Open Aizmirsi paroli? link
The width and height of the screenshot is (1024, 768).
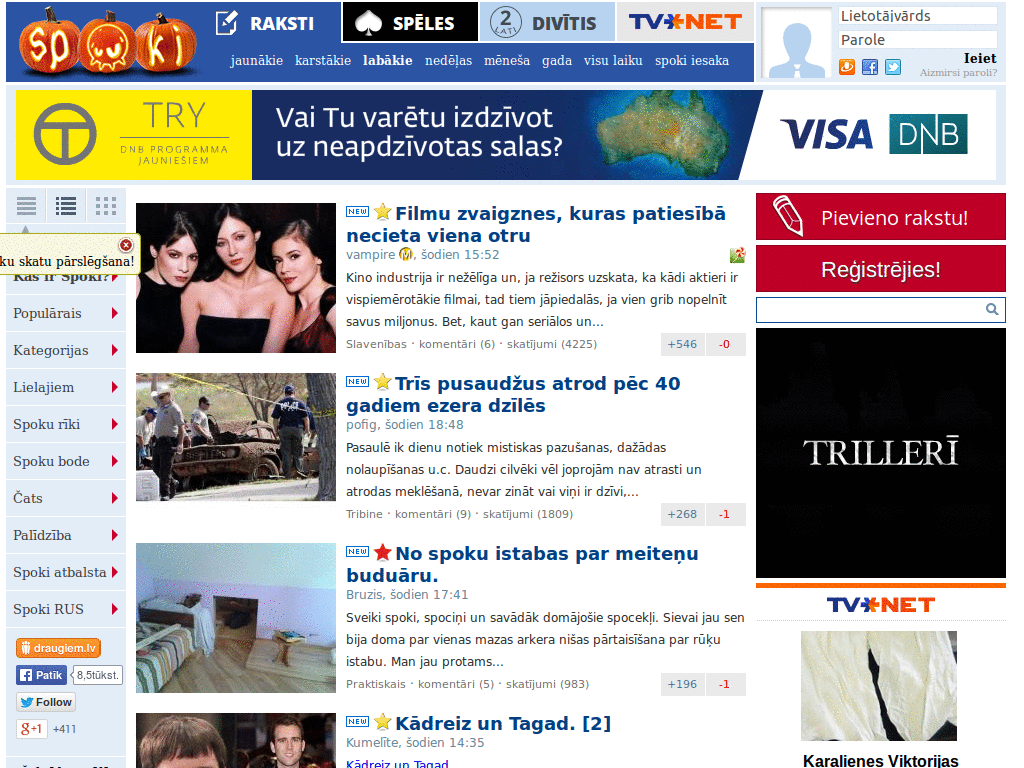pos(958,72)
